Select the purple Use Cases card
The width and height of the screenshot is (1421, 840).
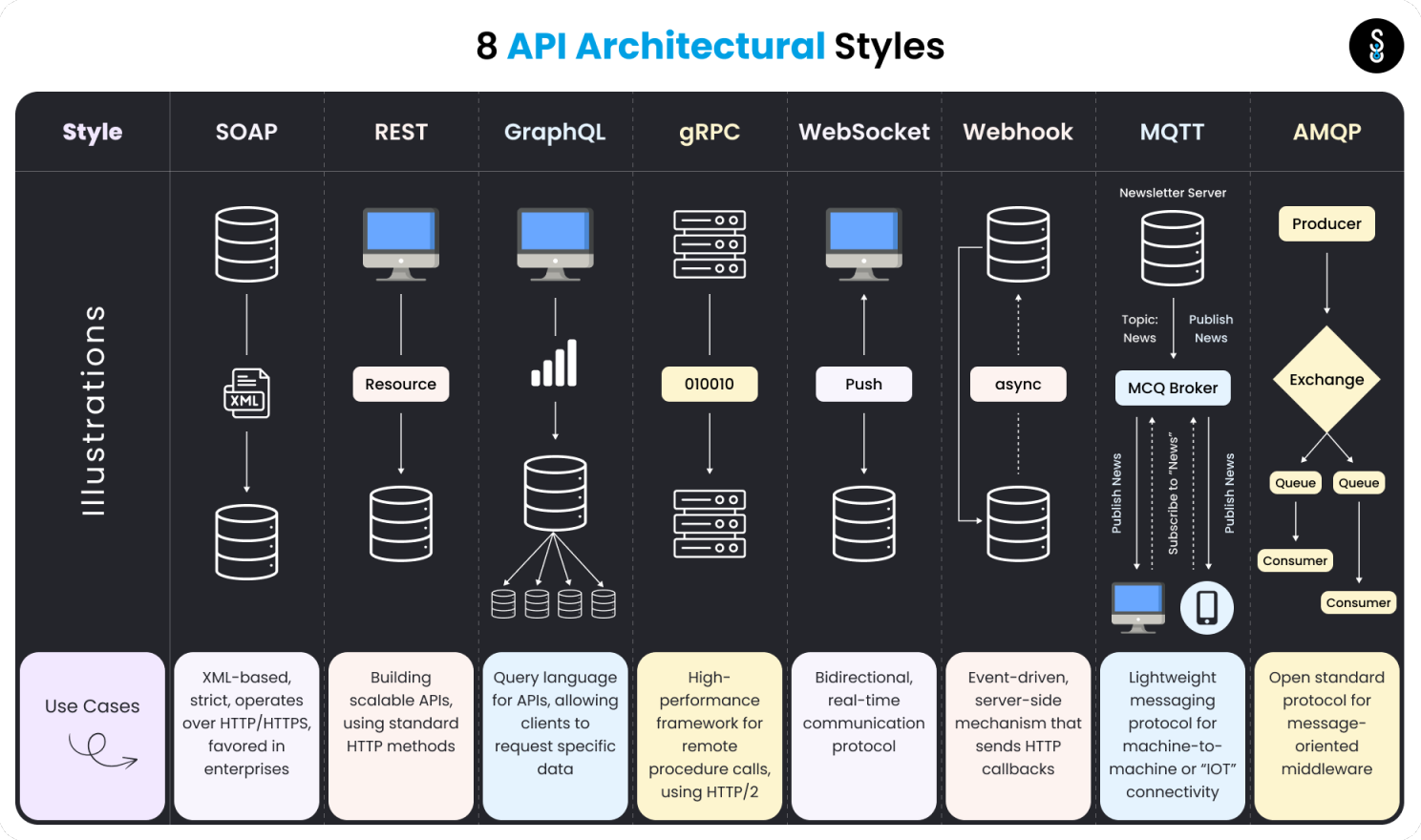(92, 736)
